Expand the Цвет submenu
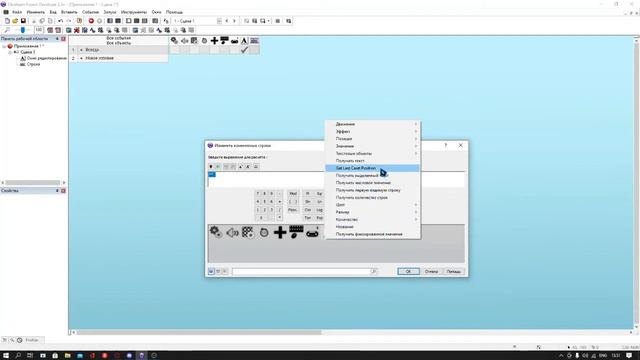Image resolution: width=640 pixels, height=360 pixels. [373, 205]
